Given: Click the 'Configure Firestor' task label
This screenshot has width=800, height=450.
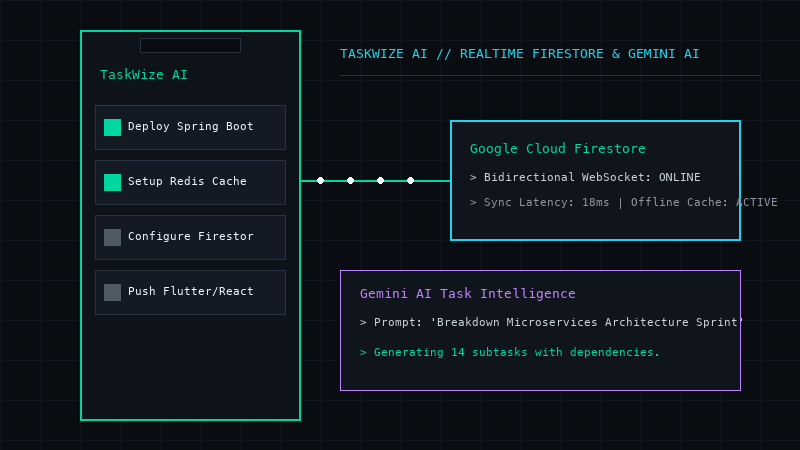Looking at the screenshot, I should [x=190, y=236].
